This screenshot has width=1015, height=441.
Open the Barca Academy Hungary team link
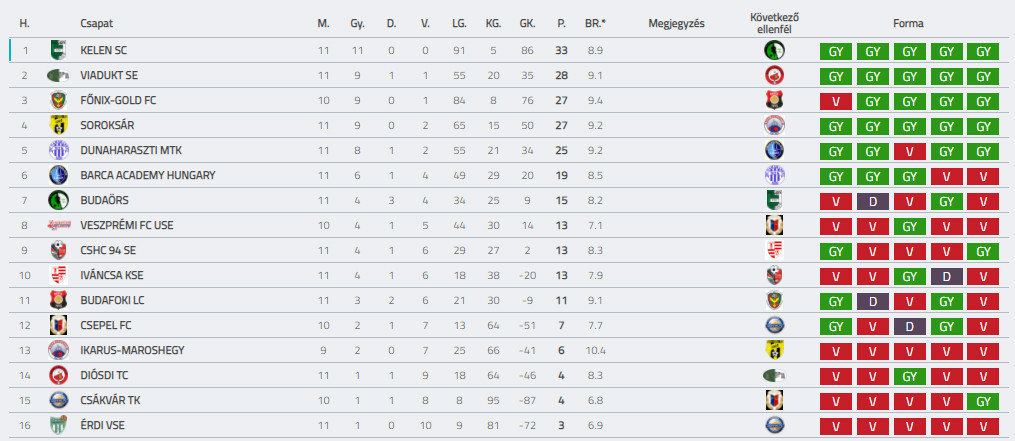click(147, 175)
